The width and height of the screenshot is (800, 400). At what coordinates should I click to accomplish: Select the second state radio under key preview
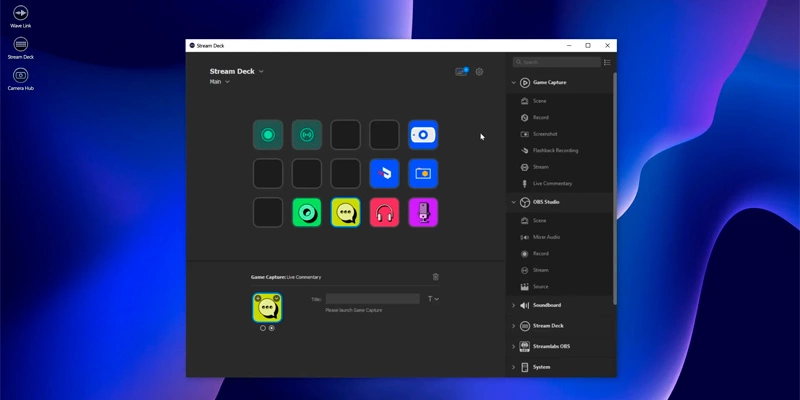coord(271,328)
